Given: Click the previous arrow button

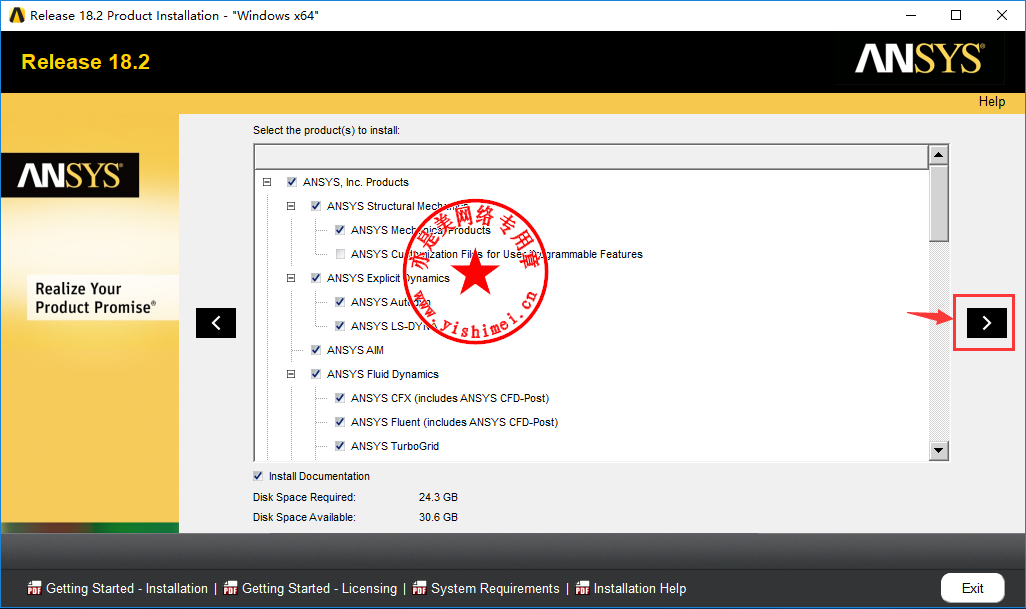Looking at the screenshot, I should pyautogui.click(x=216, y=322).
